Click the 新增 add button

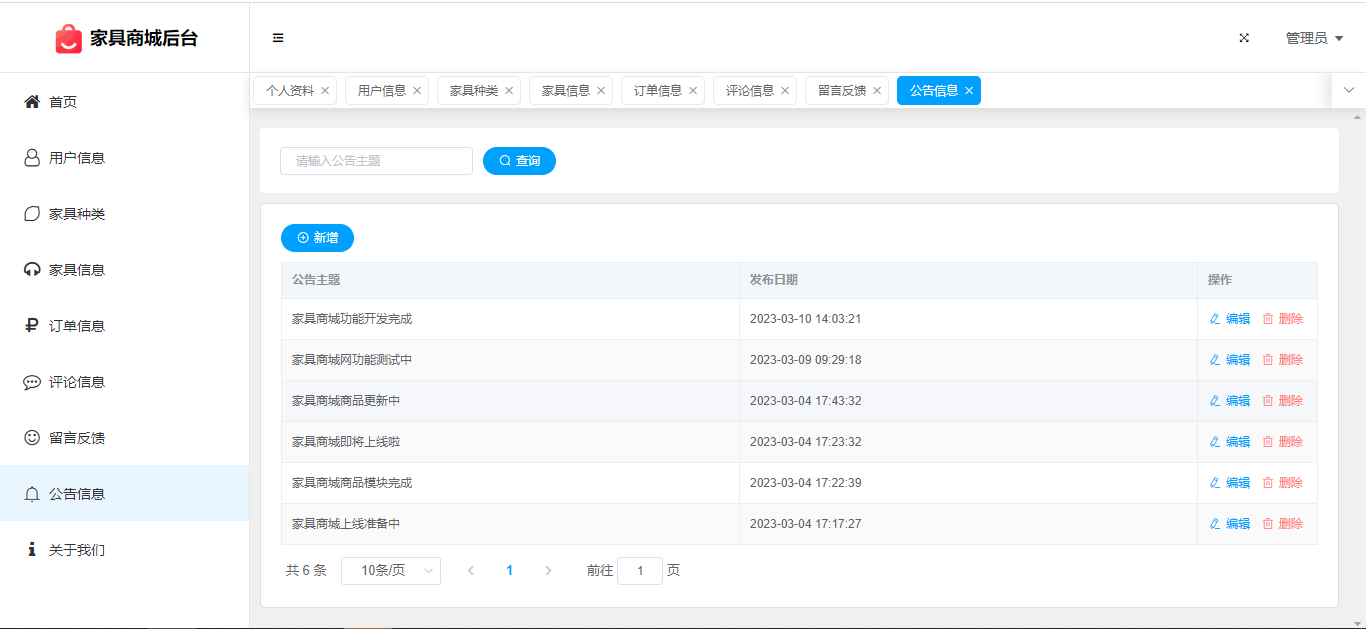(317, 238)
